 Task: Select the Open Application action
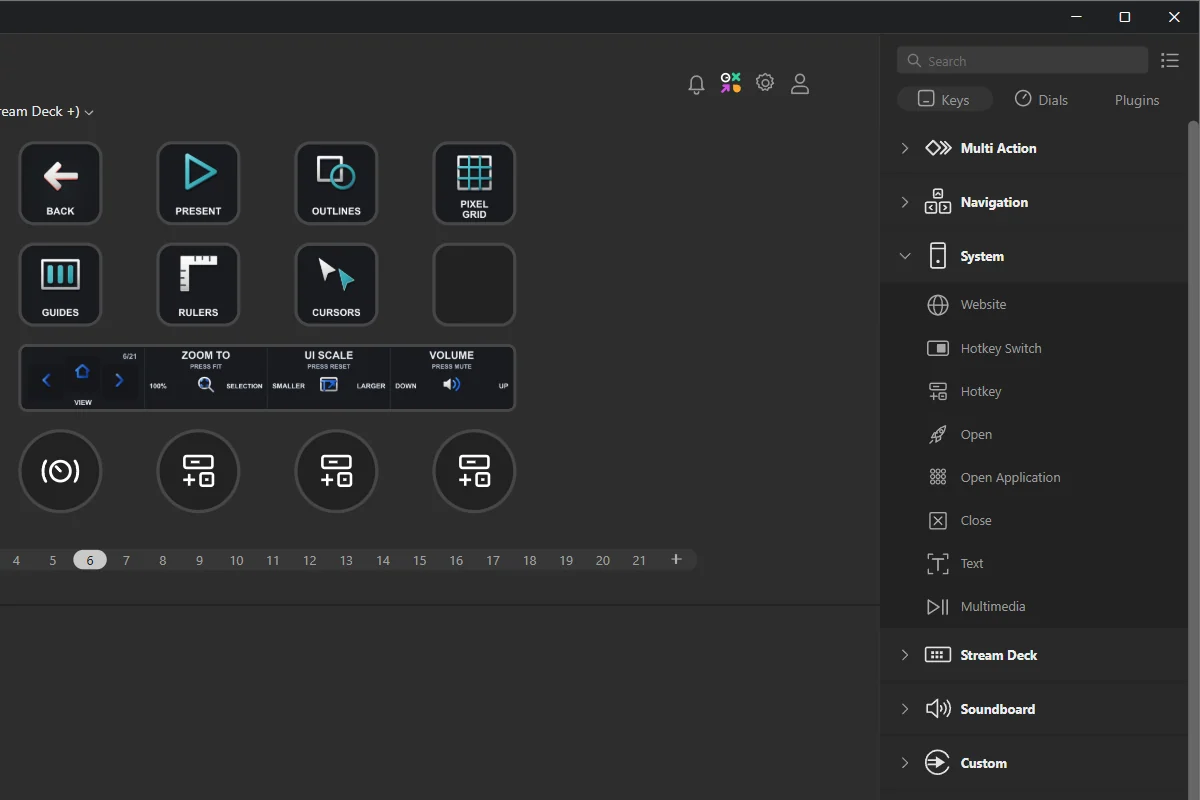tap(1034, 477)
